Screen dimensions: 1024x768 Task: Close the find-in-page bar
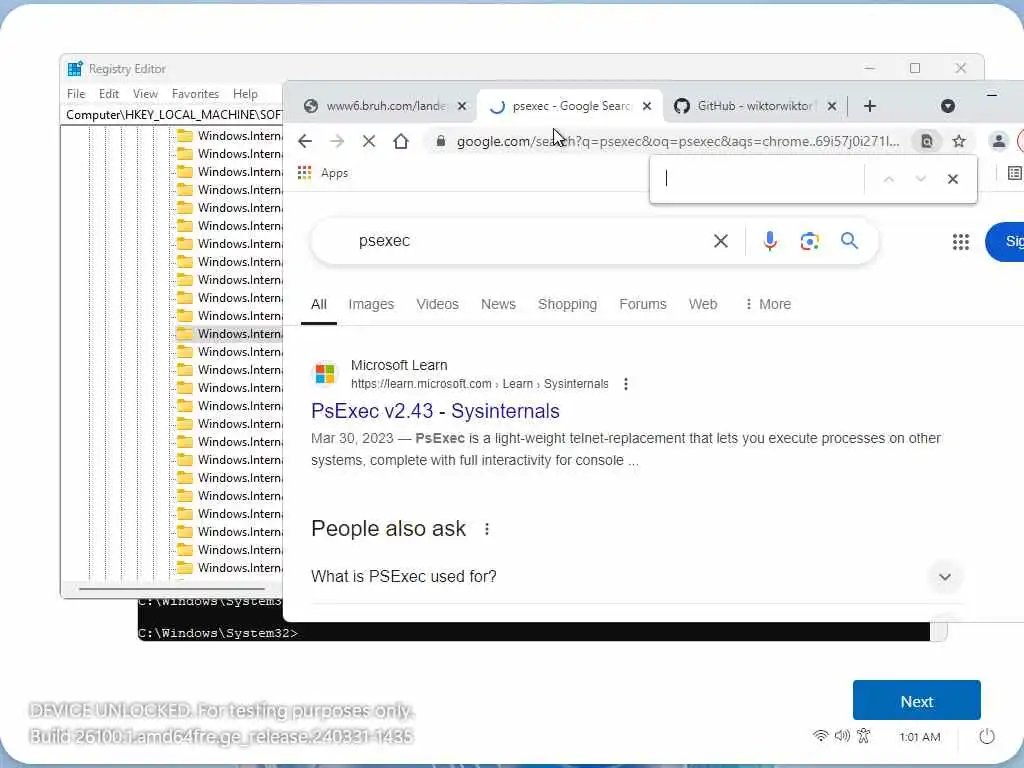[x=953, y=179]
